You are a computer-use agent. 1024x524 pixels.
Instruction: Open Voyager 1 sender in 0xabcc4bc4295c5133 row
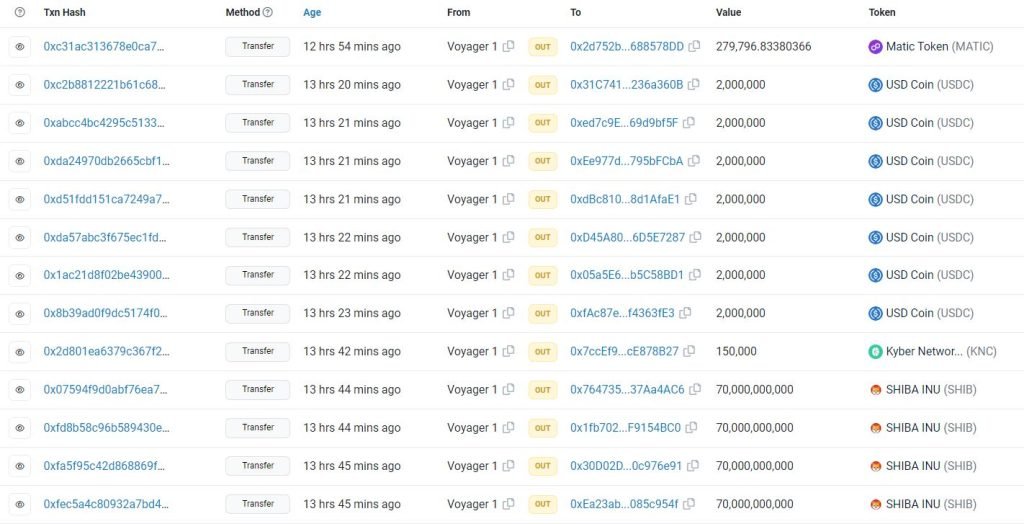[472, 123]
